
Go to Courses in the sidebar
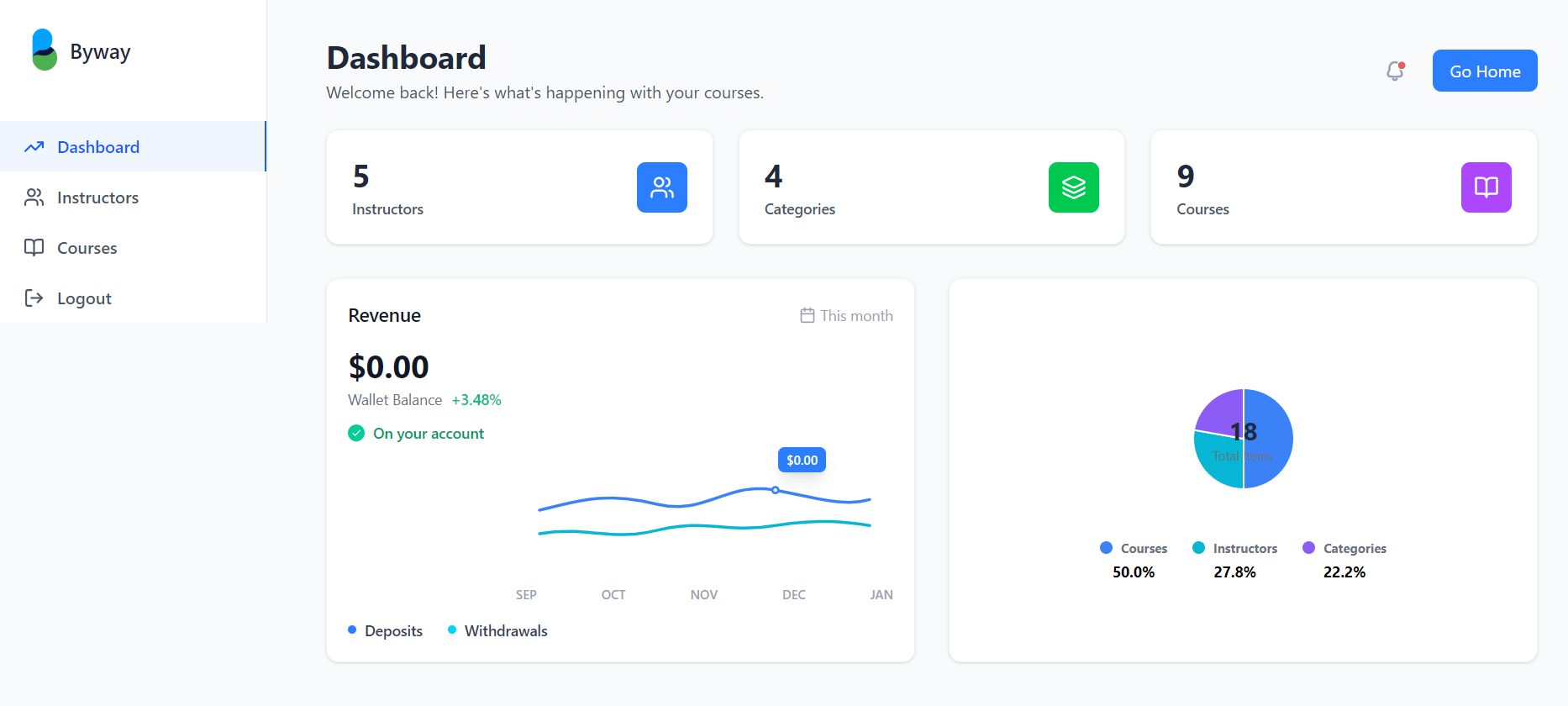click(x=87, y=248)
